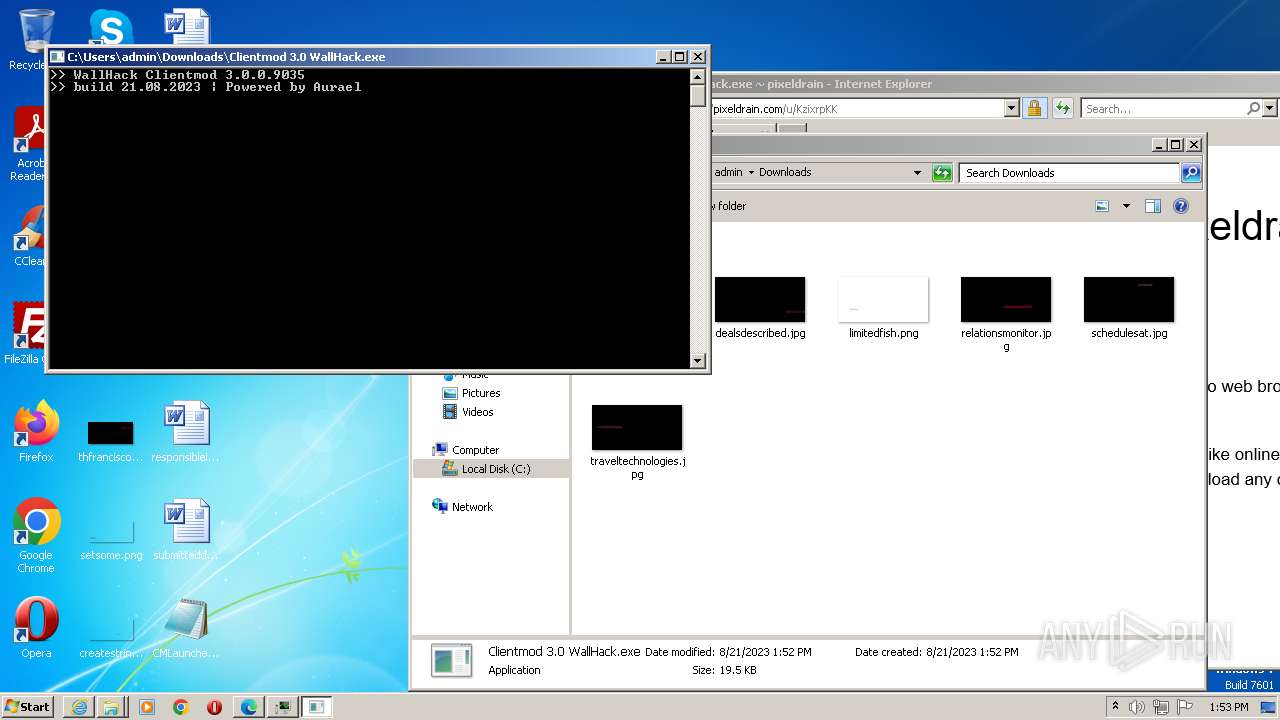Viewport: 1280px width, 720px height.
Task: Open the Google Chrome desktop shortcut
Action: (x=36, y=535)
